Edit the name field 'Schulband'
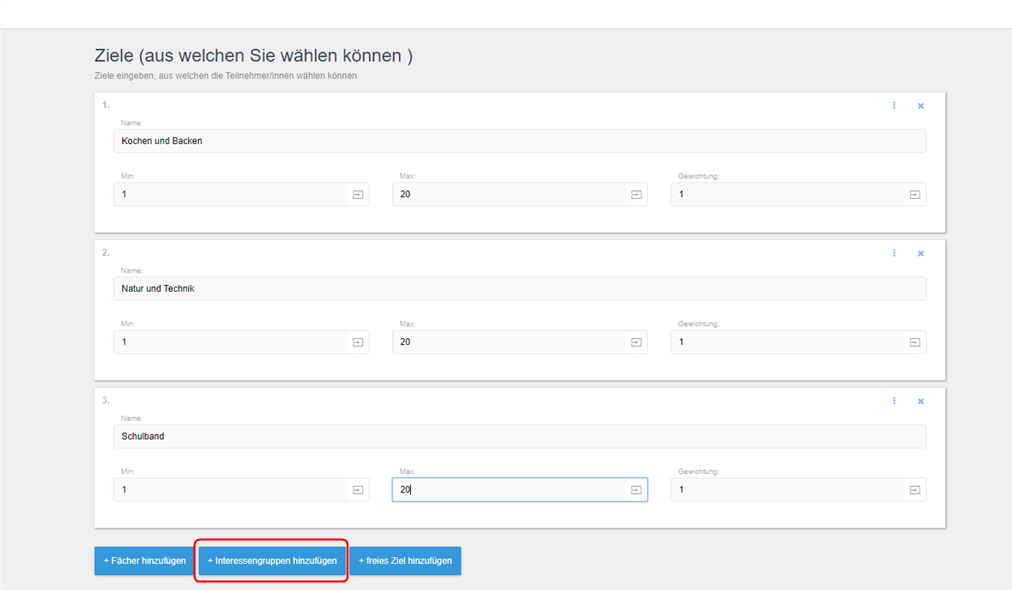 [x=520, y=437]
